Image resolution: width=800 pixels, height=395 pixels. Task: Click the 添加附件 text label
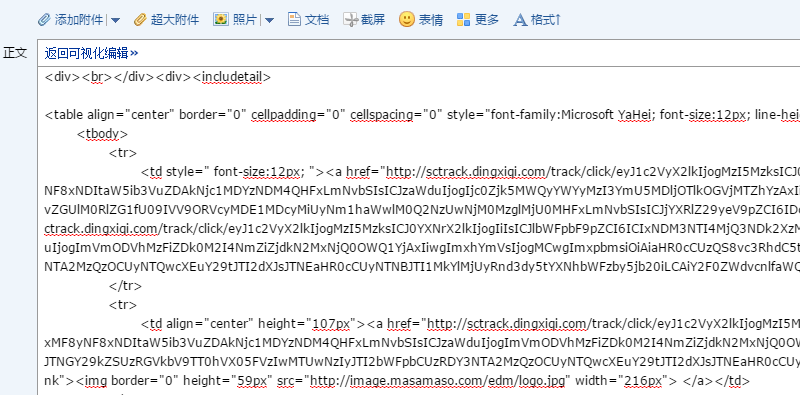tap(79, 20)
